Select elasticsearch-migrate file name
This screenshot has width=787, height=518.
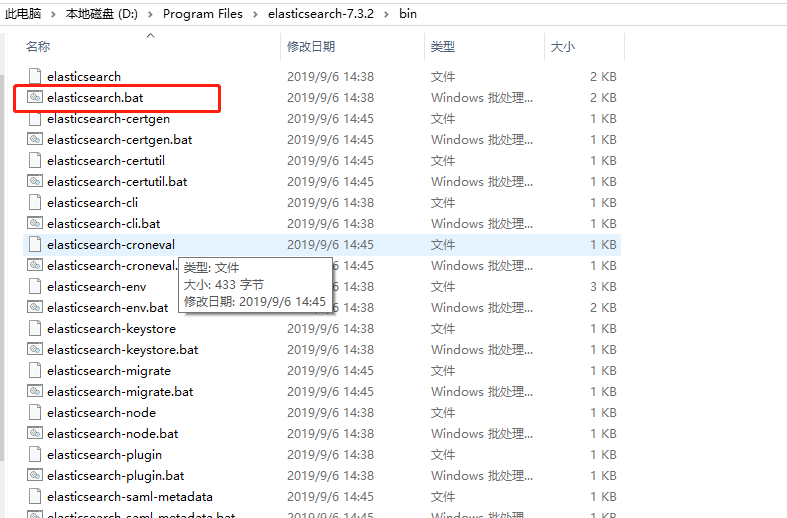[109, 371]
